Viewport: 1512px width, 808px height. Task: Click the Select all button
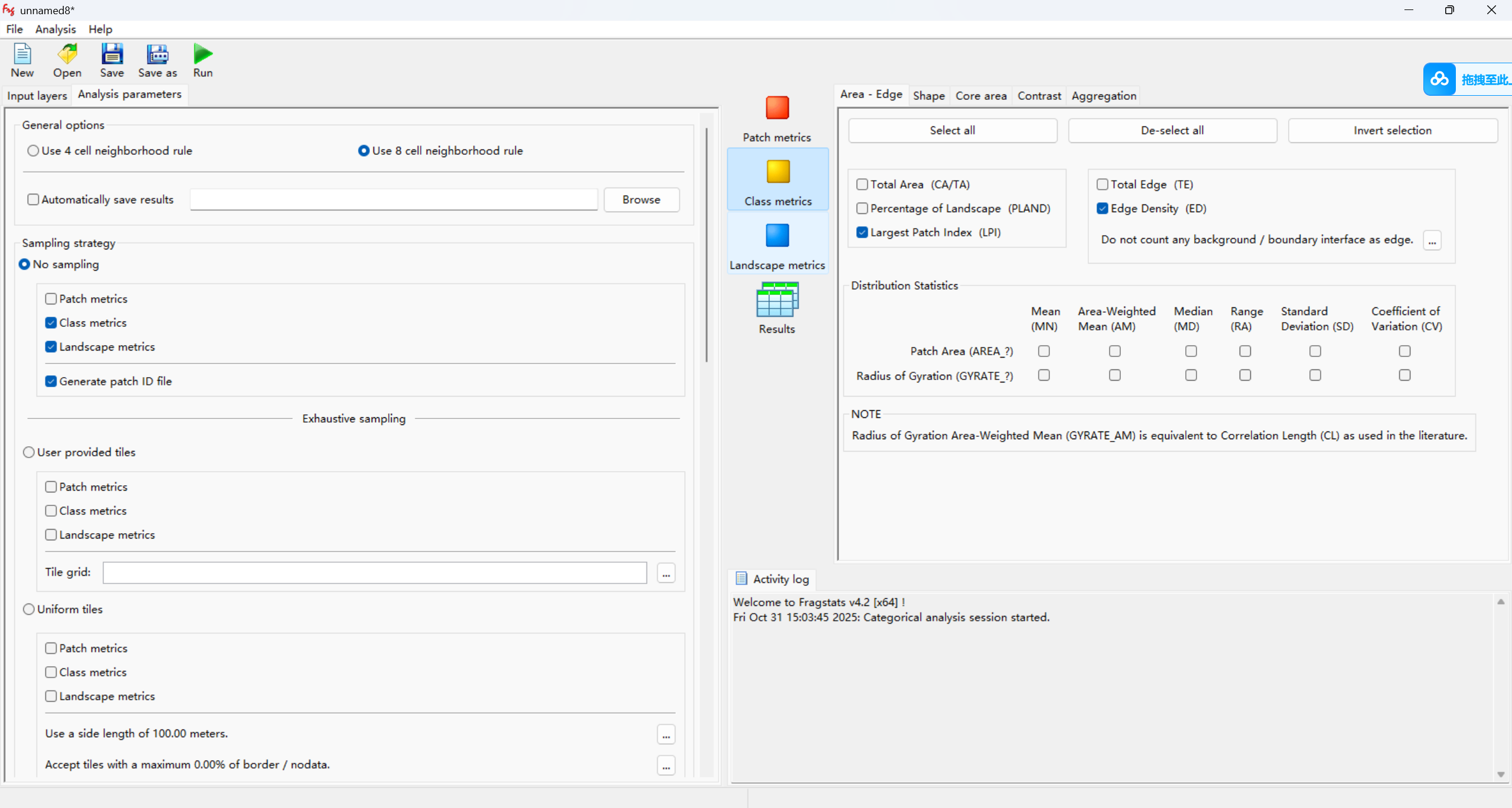952,131
